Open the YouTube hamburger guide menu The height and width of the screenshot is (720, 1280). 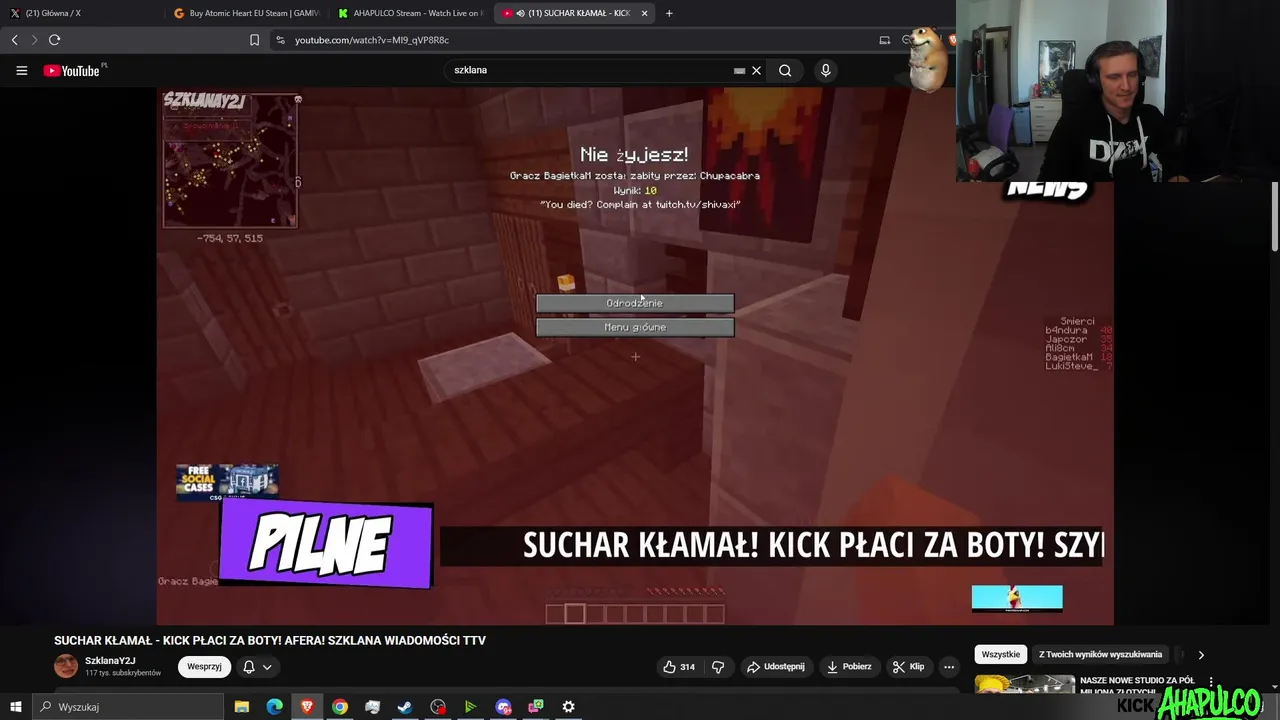(21, 70)
